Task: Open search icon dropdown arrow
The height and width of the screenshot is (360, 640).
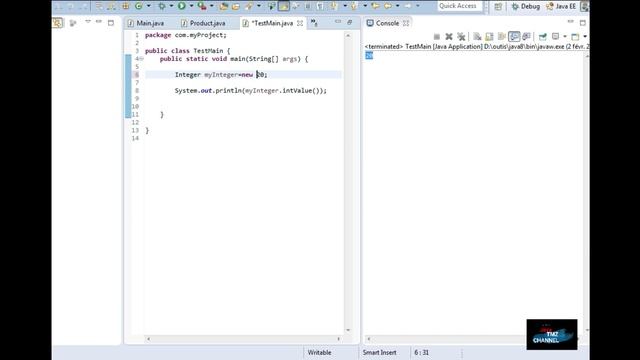Action: coord(259,6)
